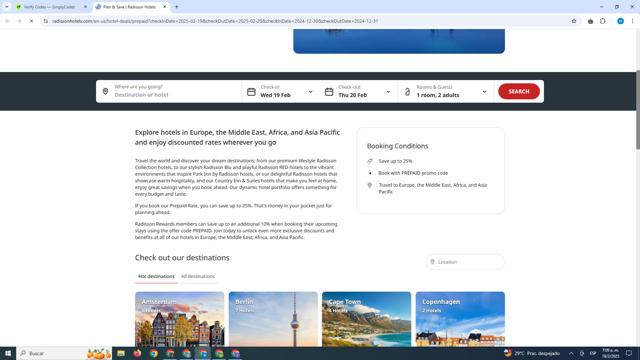Click 1 room, 2 adults text

(438, 95)
